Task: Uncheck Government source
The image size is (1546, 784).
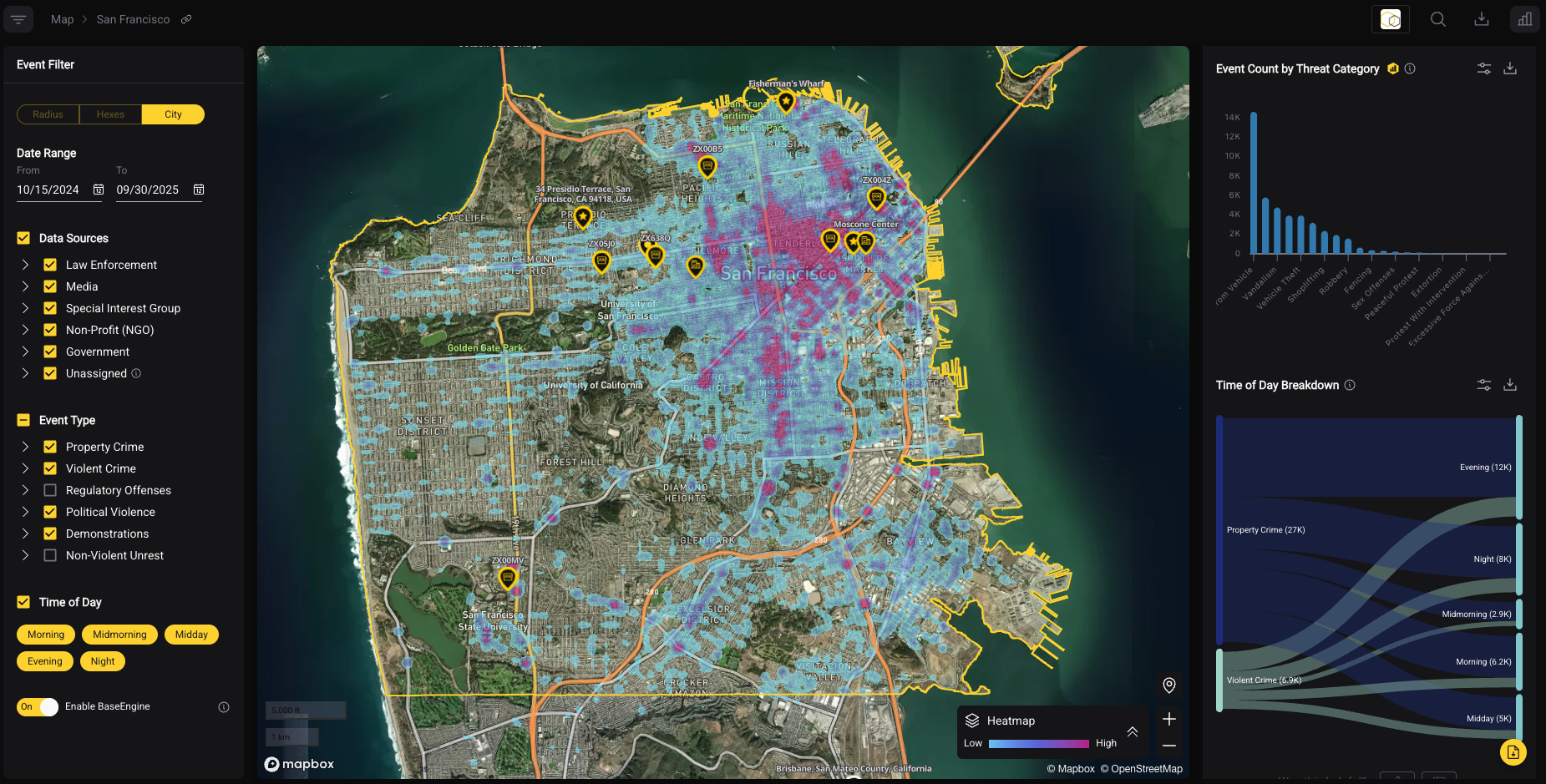Action: (50, 352)
